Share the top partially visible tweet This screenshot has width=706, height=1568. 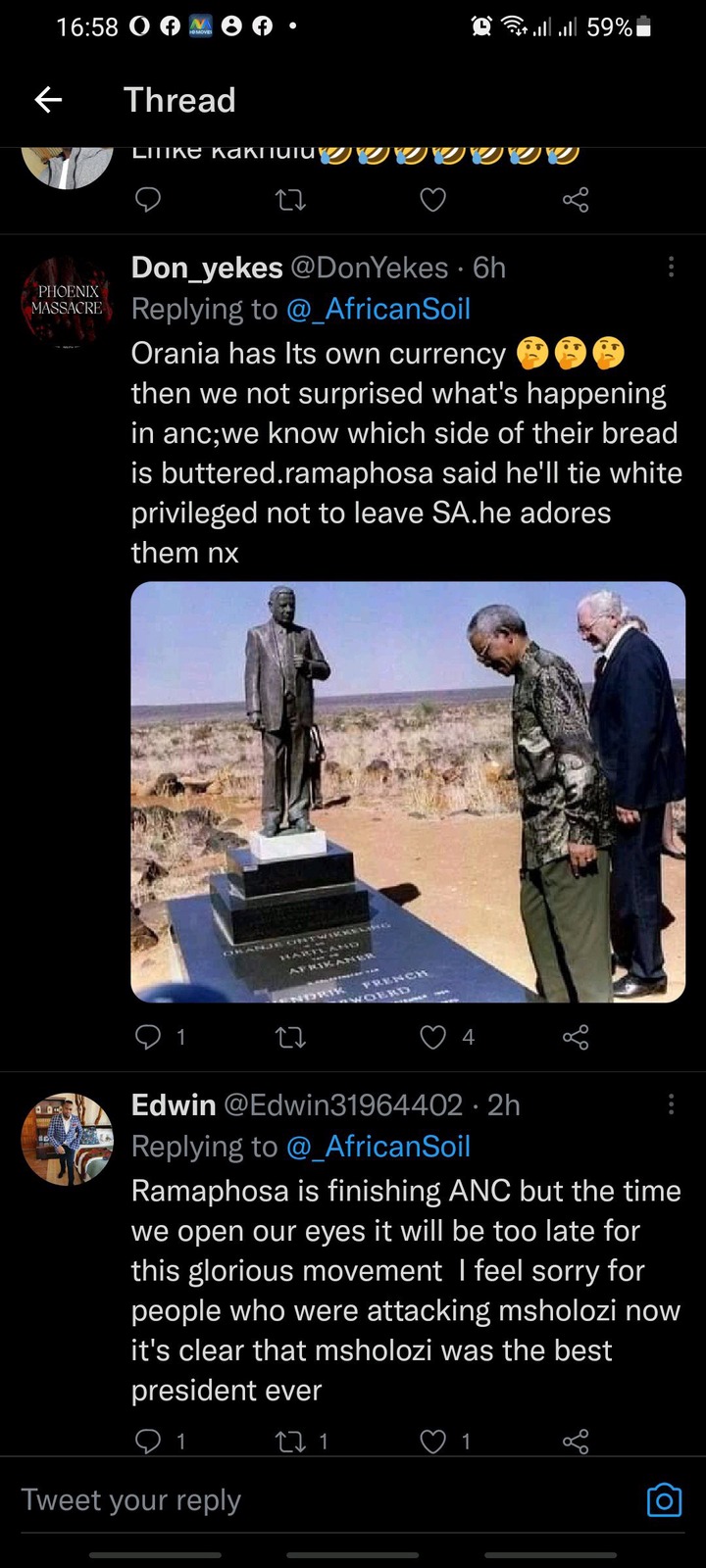coord(576,200)
